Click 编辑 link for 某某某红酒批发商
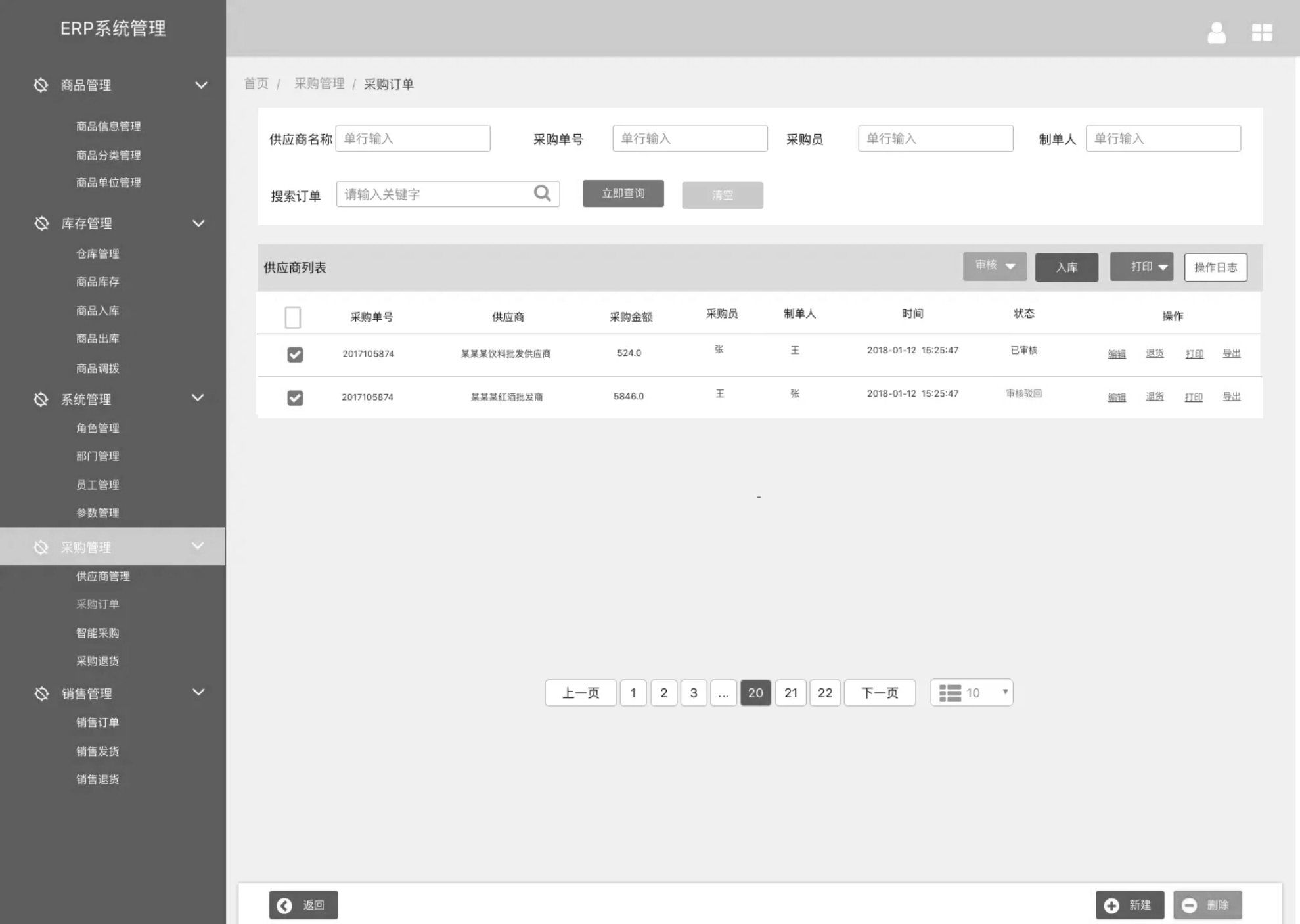Image resolution: width=1300 pixels, height=924 pixels. coord(1117,397)
